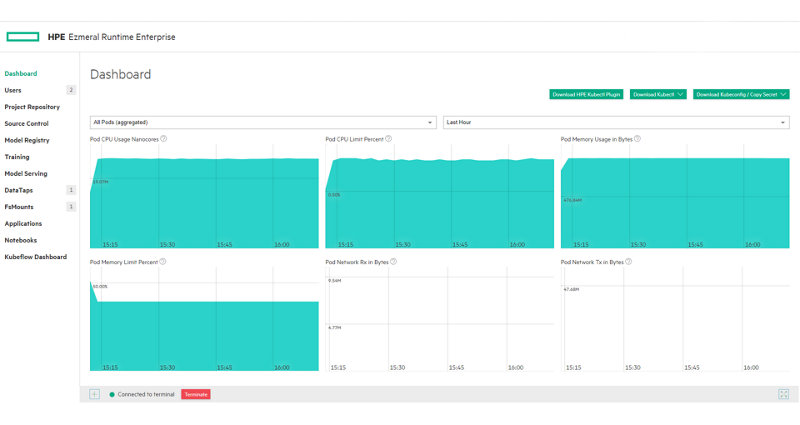Expand Download Kubeconfig / Copy Secret dropdown
The image size is (800, 425).
pyautogui.click(x=741, y=94)
